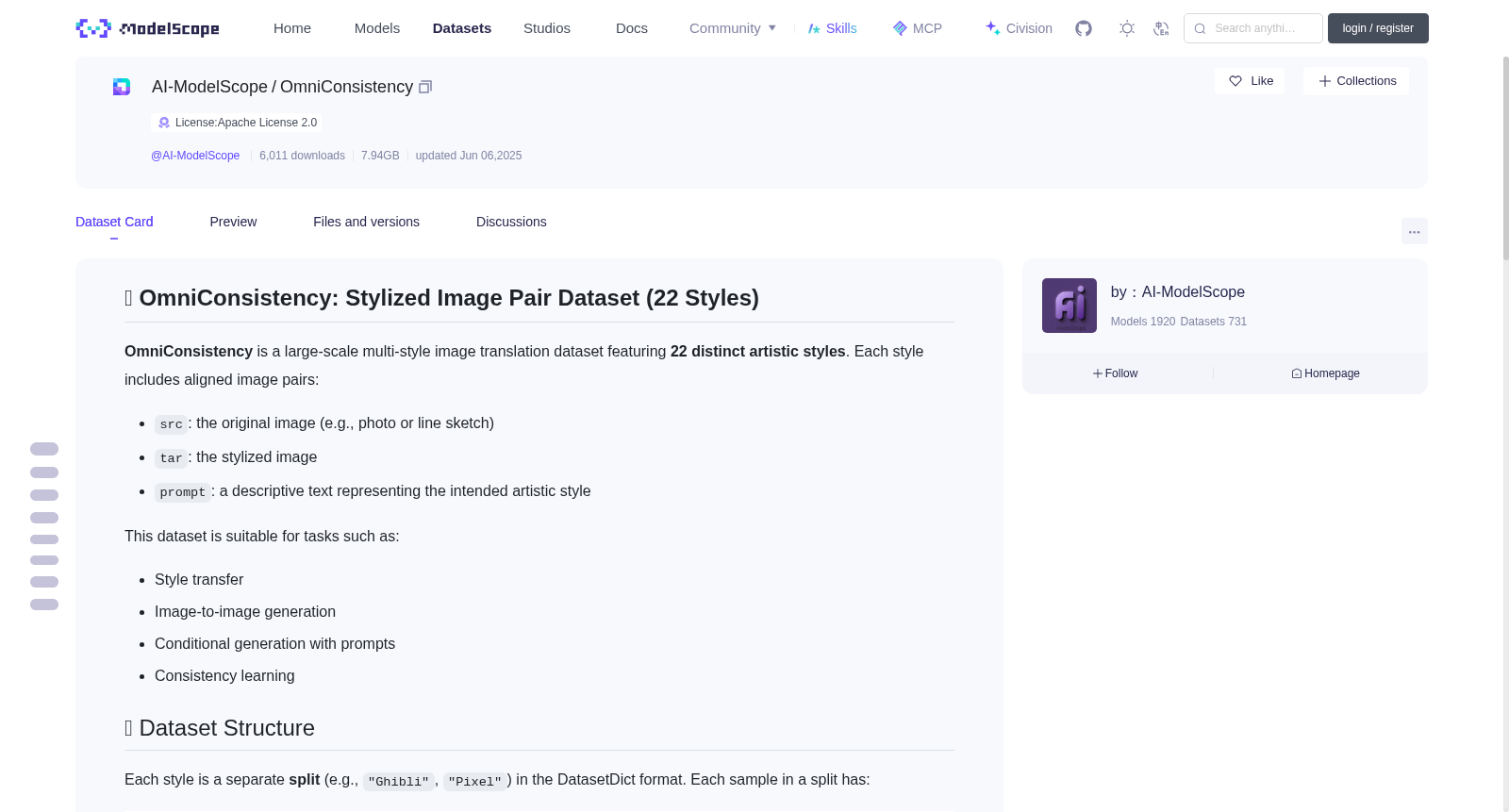
Task: Open the @AI-ModelScope owner link
Action: click(195, 156)
